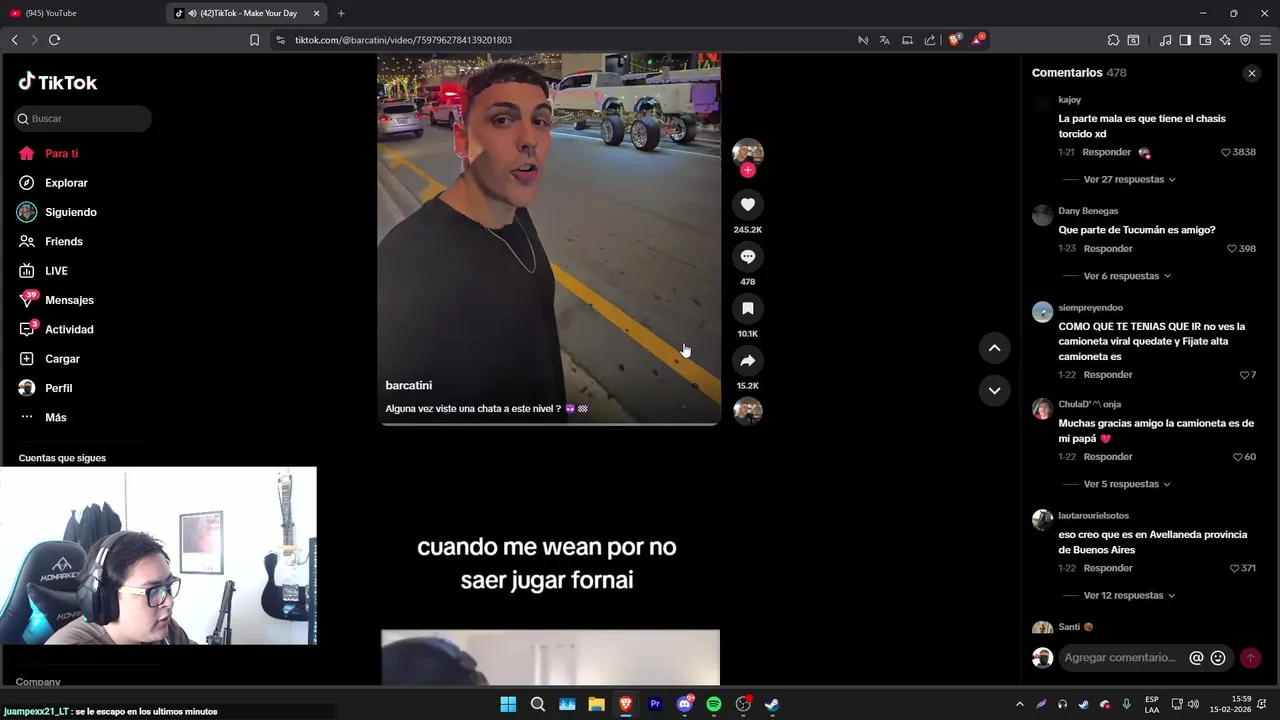Image resolution: width=1280 pixels, height=720 pixels.
Task: Open the Actividad notifications
Action: coord(69,329)
